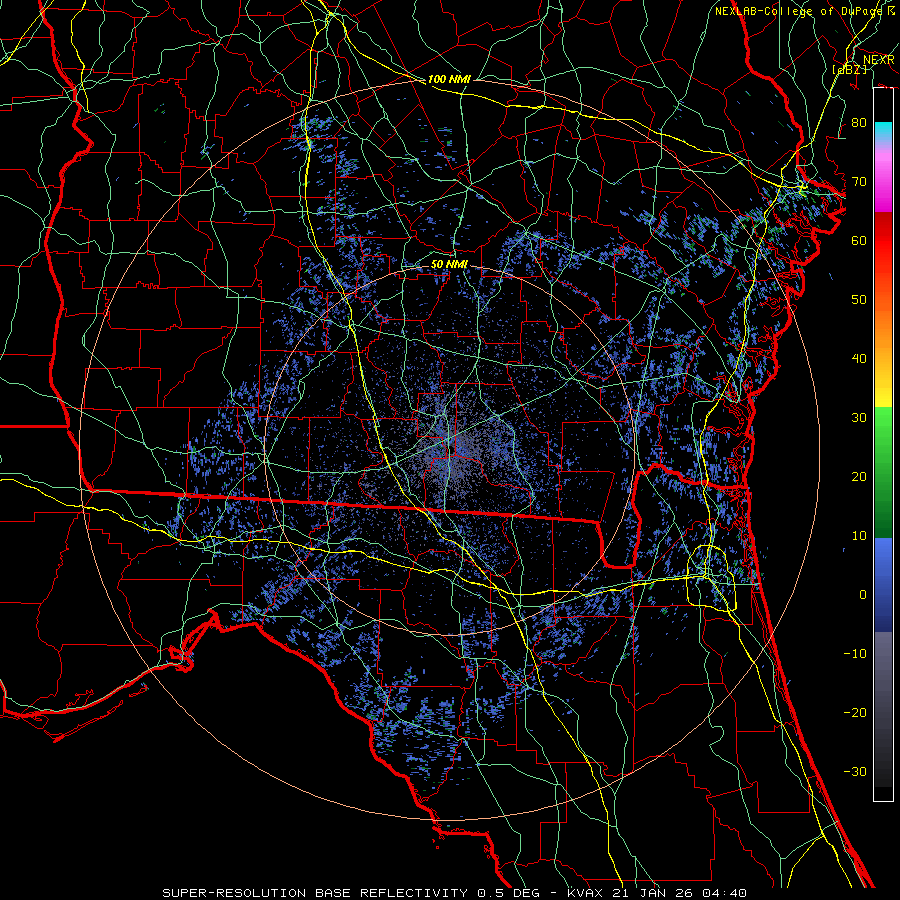Click the NEXR label above the scale
The height and width of the screenshot is (900, 900).
pos(879,60)
